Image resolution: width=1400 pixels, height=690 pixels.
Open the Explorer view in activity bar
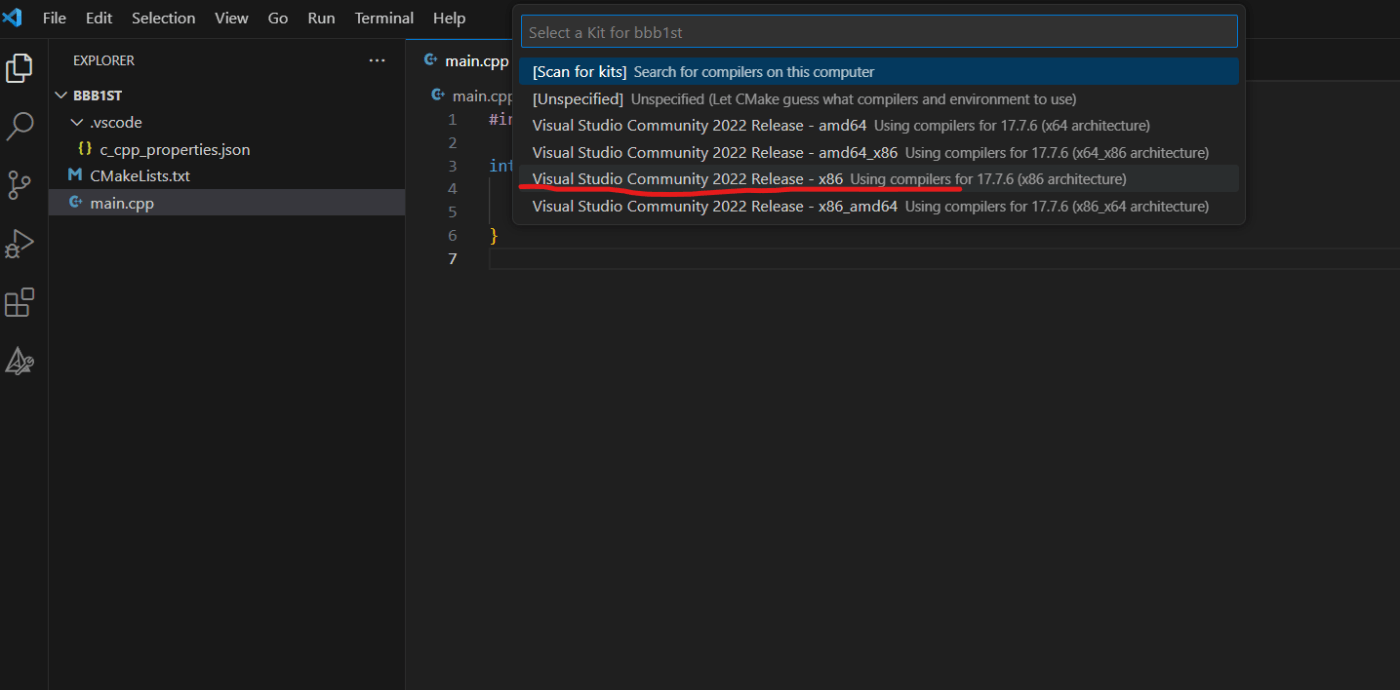point(19,68)
